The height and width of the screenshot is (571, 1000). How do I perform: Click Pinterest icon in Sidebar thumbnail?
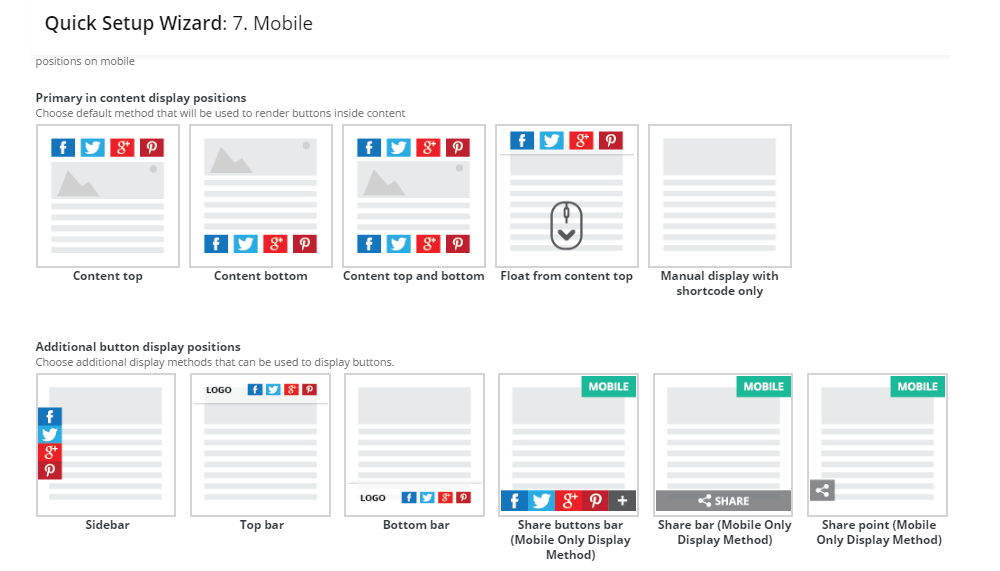[x=50, y=470]
